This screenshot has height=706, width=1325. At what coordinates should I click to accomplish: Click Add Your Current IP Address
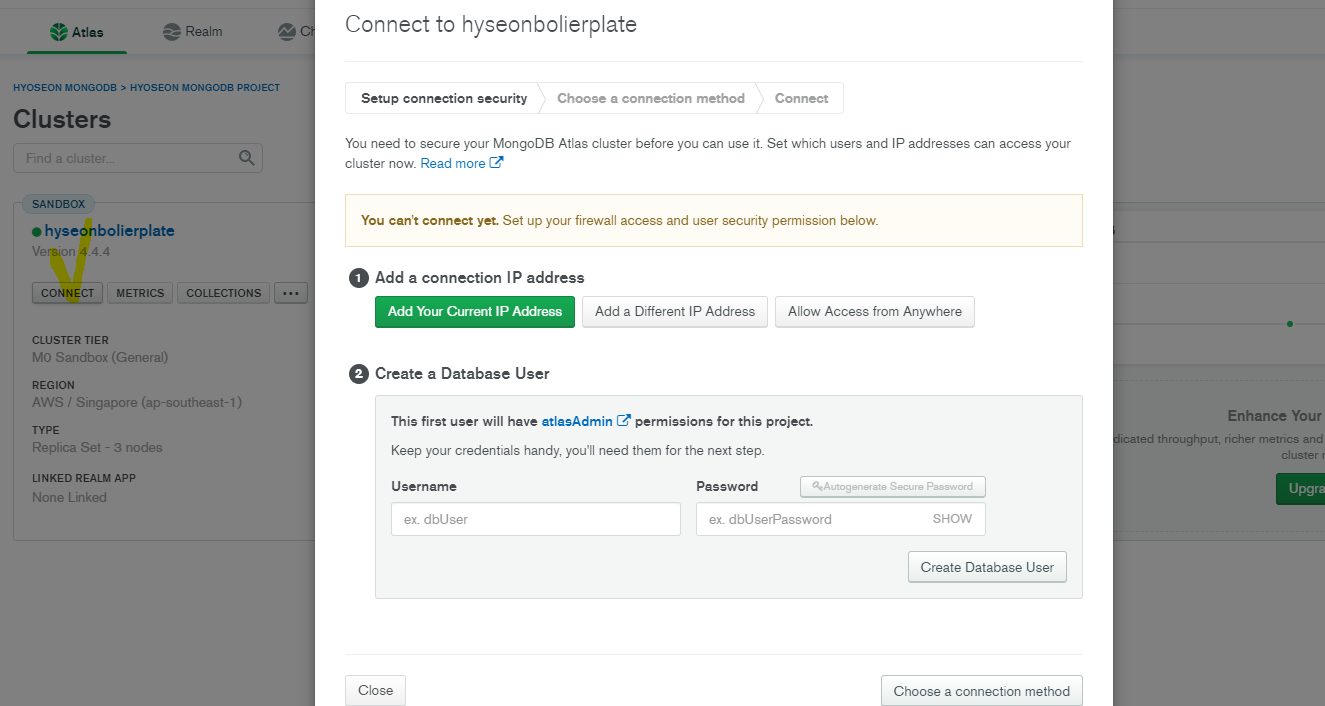click(475, 311)
